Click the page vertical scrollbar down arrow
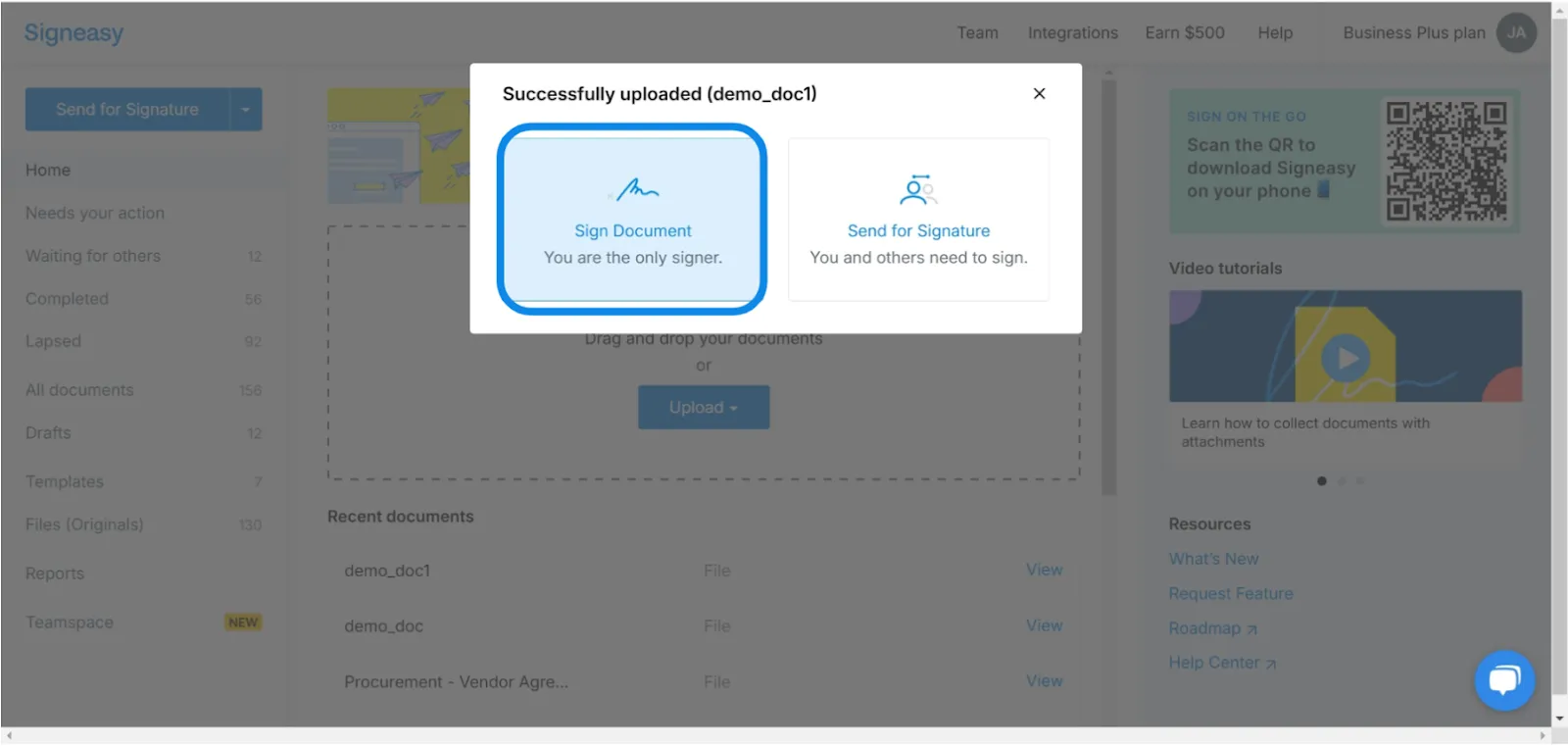This screenshot has width=1568, height=746. pyautogui.click(x=1559, y=719)
